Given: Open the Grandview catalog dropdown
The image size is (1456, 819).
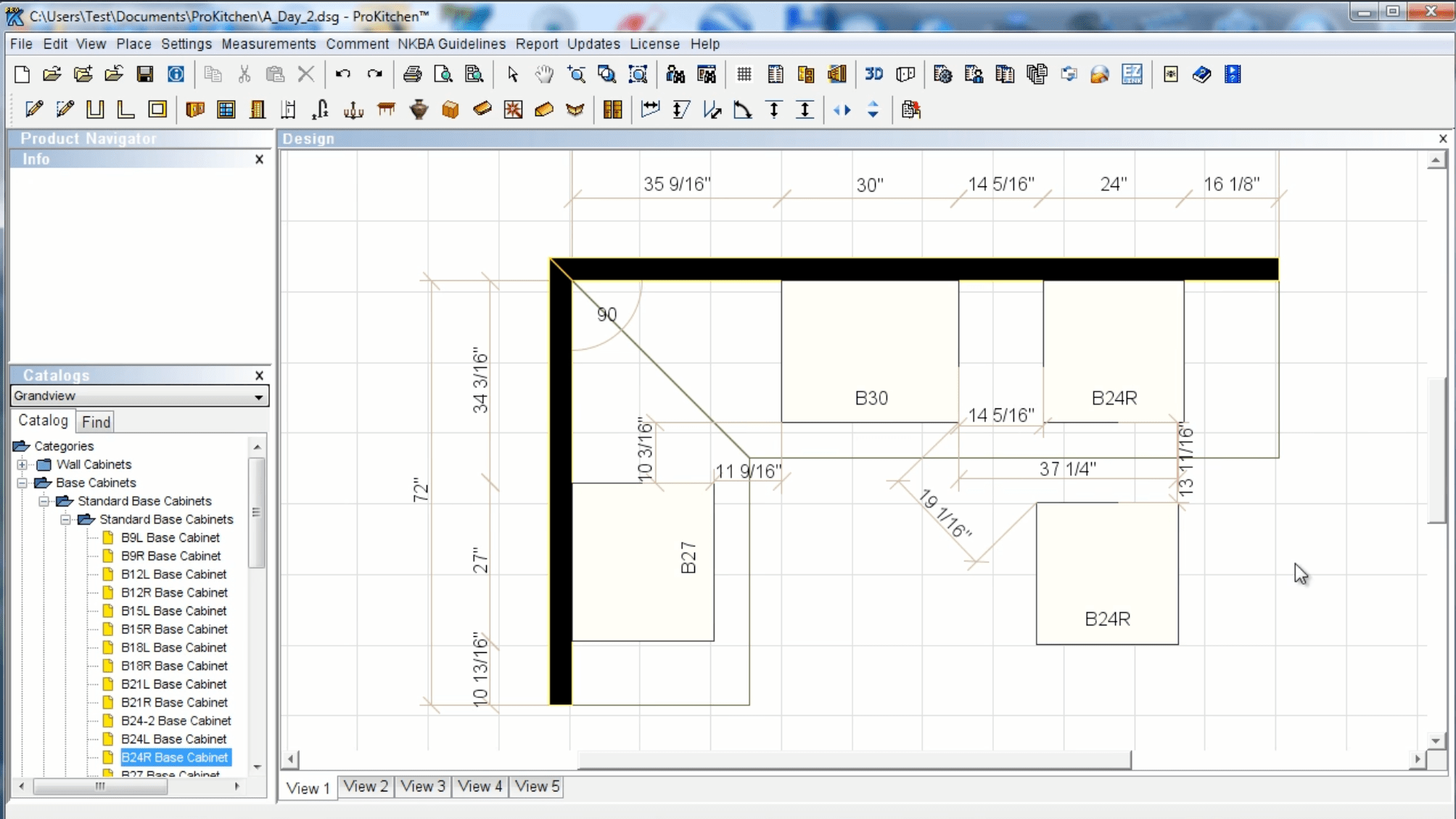Looking at the screenshot, I should [x=259, y=397].
